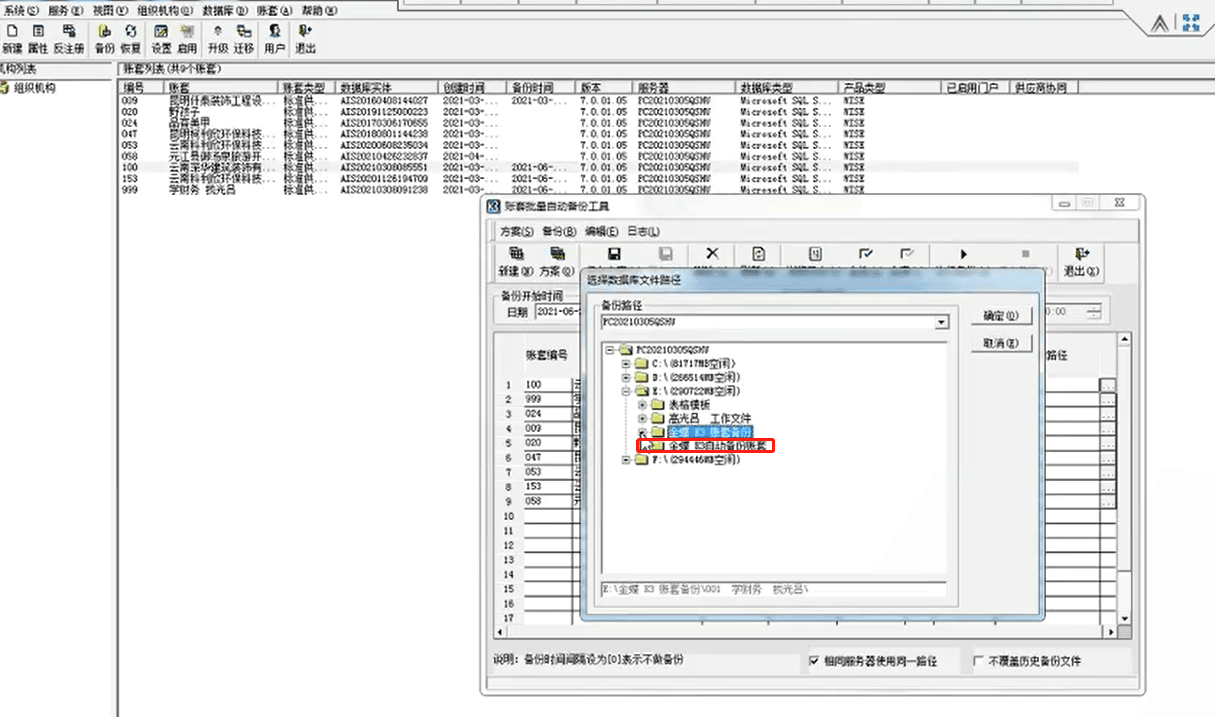This screenshot has height=717, width=1215.
Task: Click the 新建 icon in the main toolbar
Action: (x=12, y=37)
